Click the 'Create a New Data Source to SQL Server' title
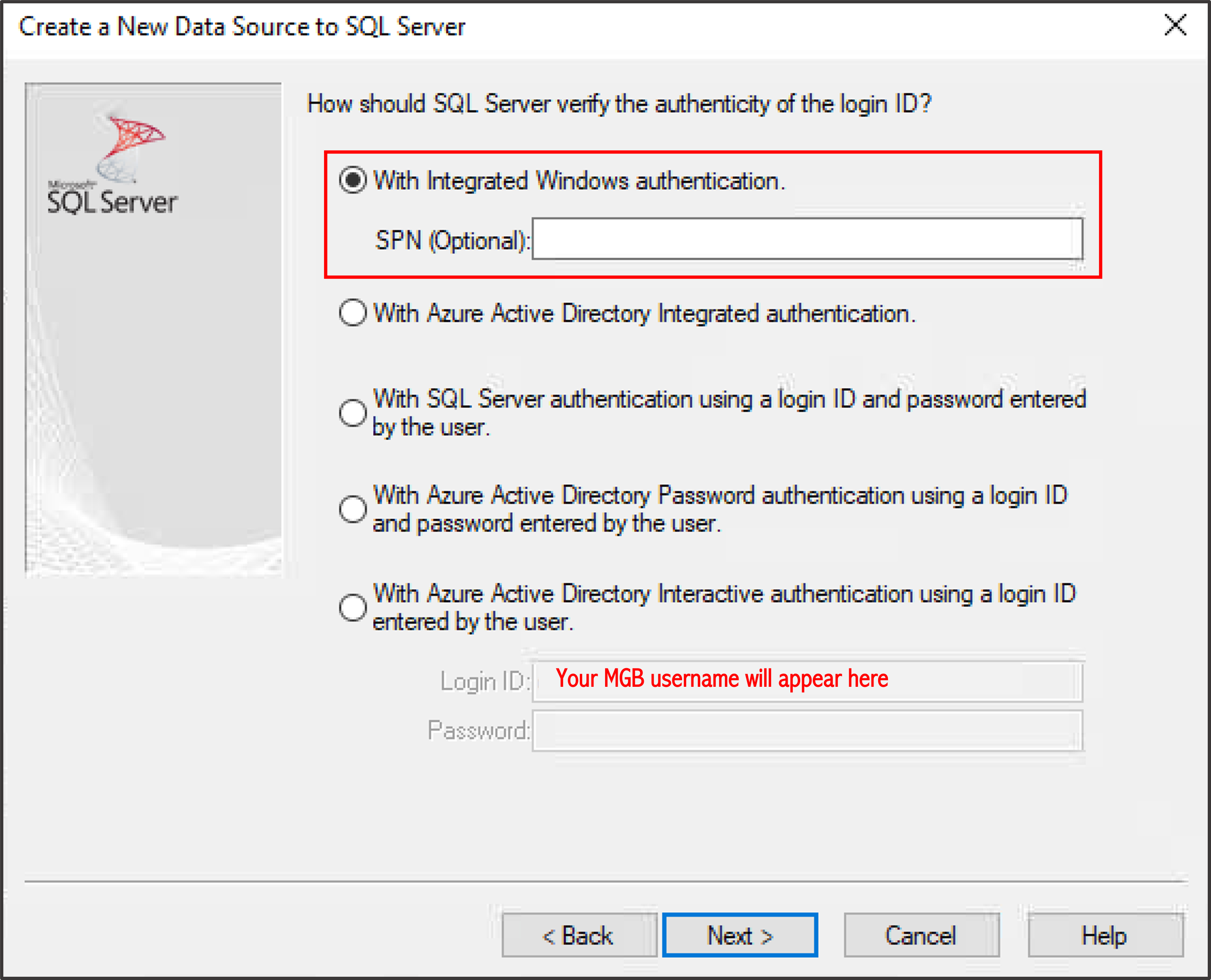1211x980 pixels. (x=242, y=27)
